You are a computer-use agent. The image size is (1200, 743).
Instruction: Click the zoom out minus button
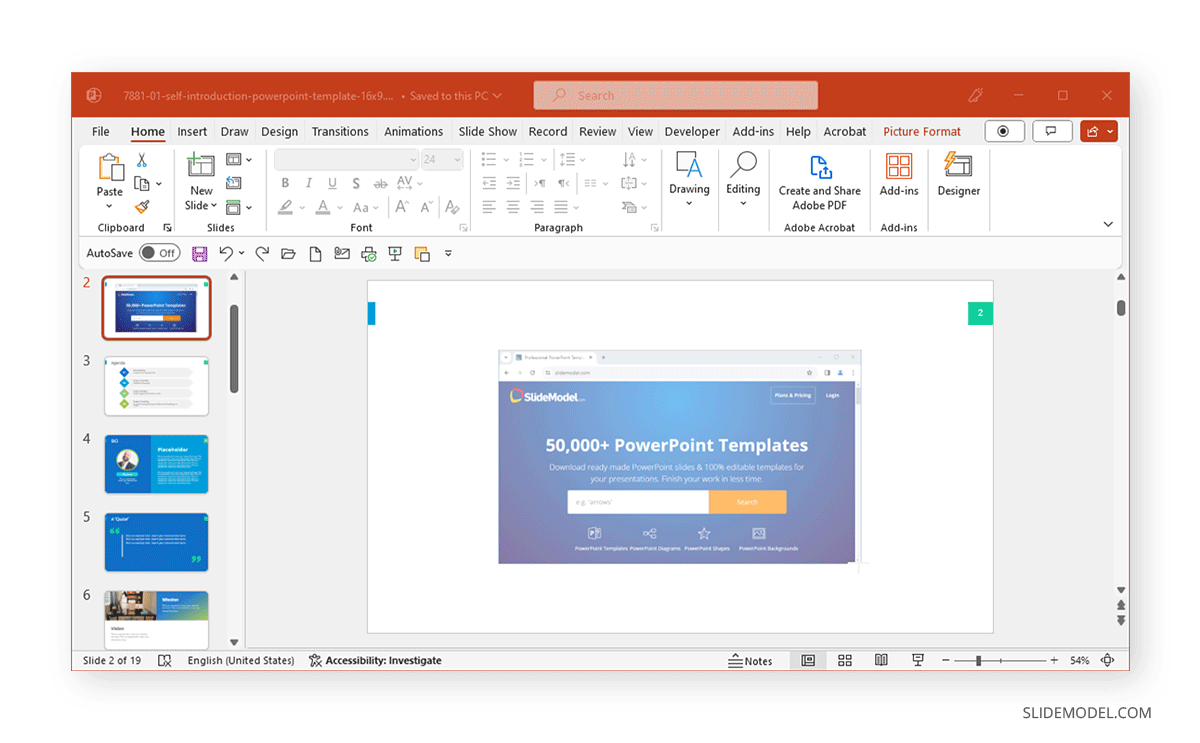[945, 660]
